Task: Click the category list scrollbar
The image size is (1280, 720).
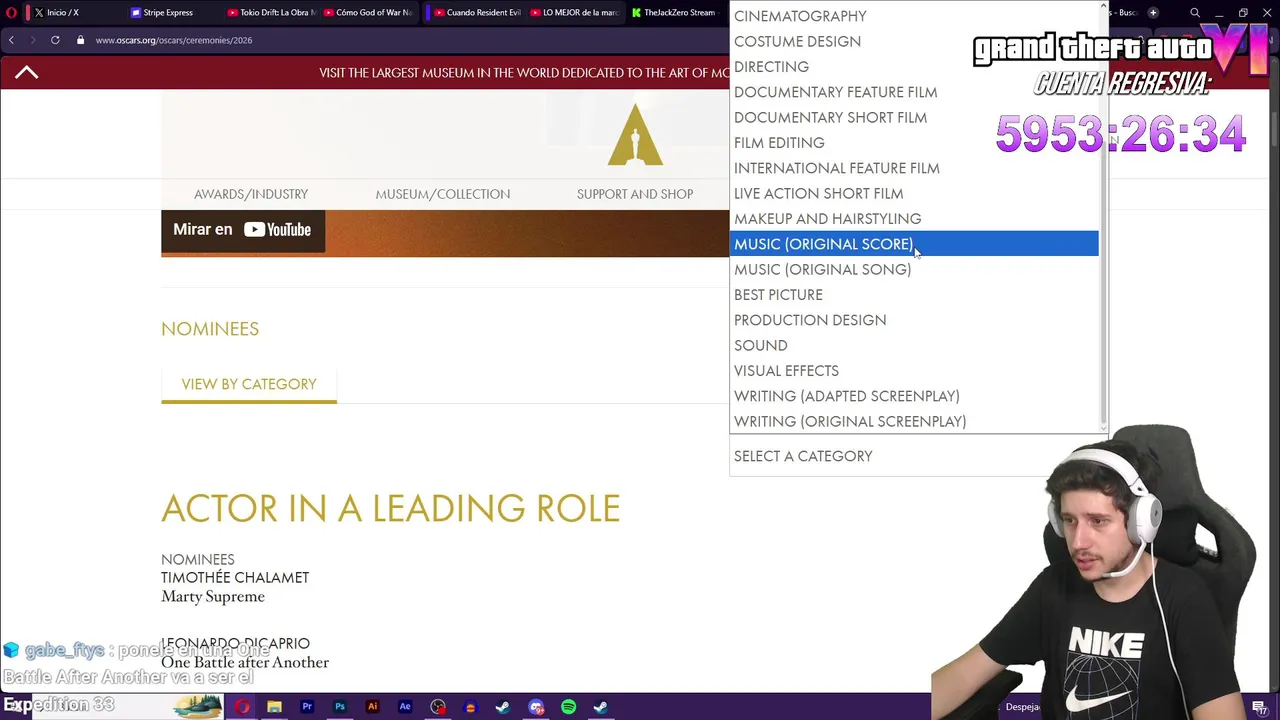Action: click(1103, 217)
